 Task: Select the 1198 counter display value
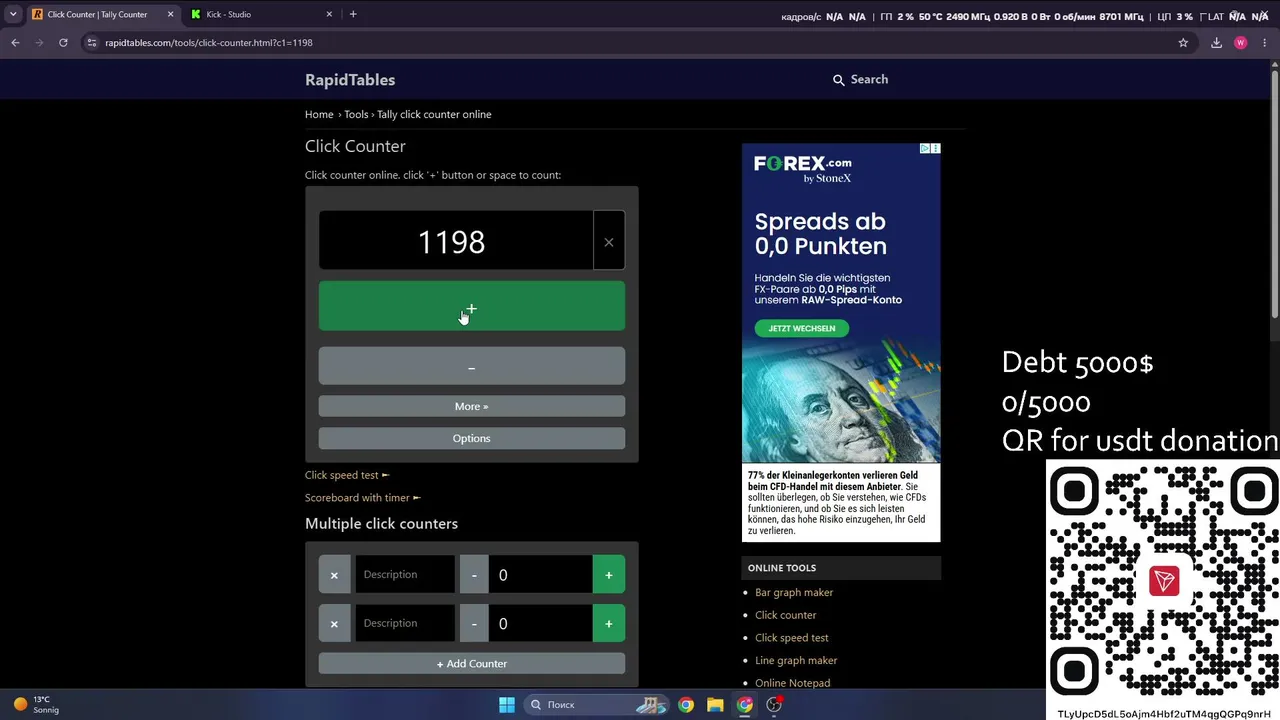point(451,241)
